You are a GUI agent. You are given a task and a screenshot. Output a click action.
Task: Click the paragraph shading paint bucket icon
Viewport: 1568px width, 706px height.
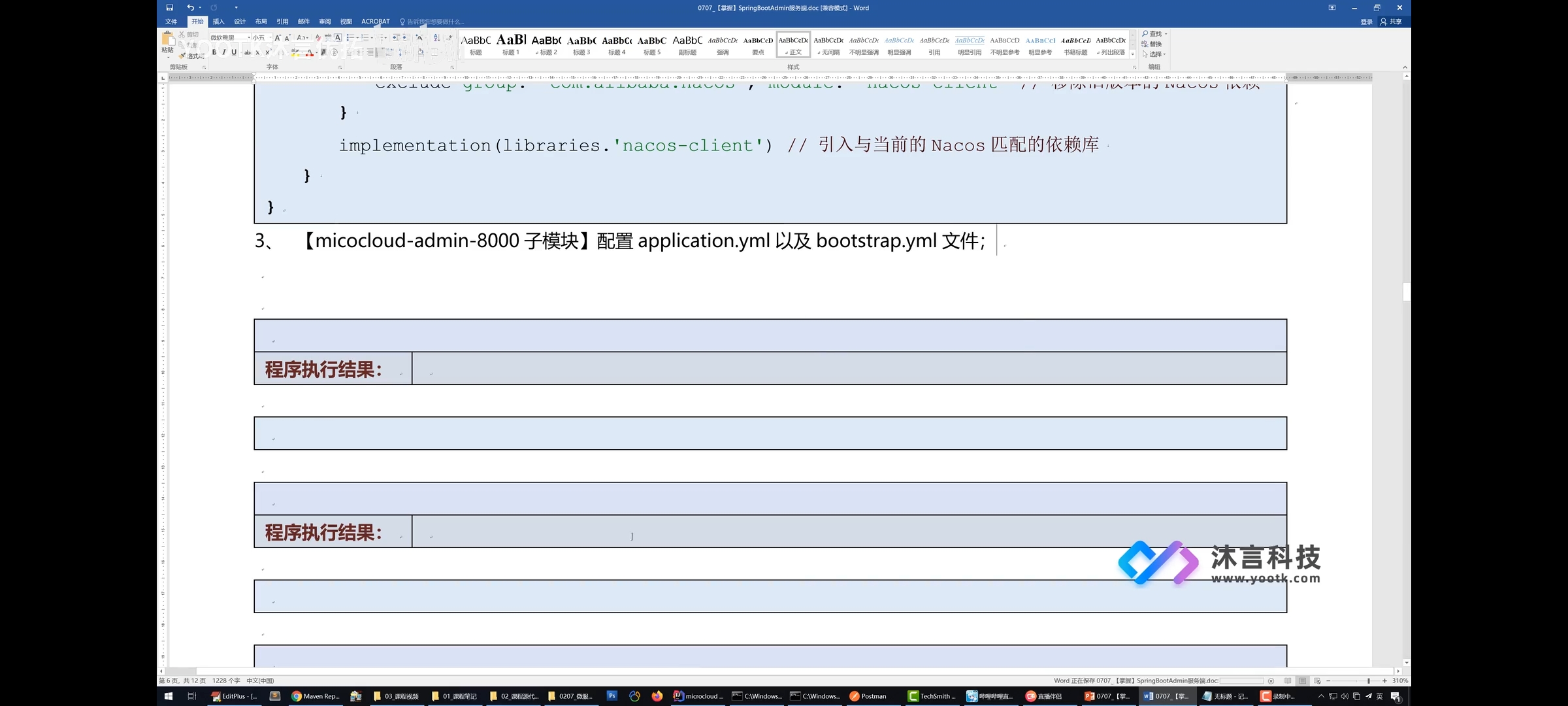pos(420,52)
